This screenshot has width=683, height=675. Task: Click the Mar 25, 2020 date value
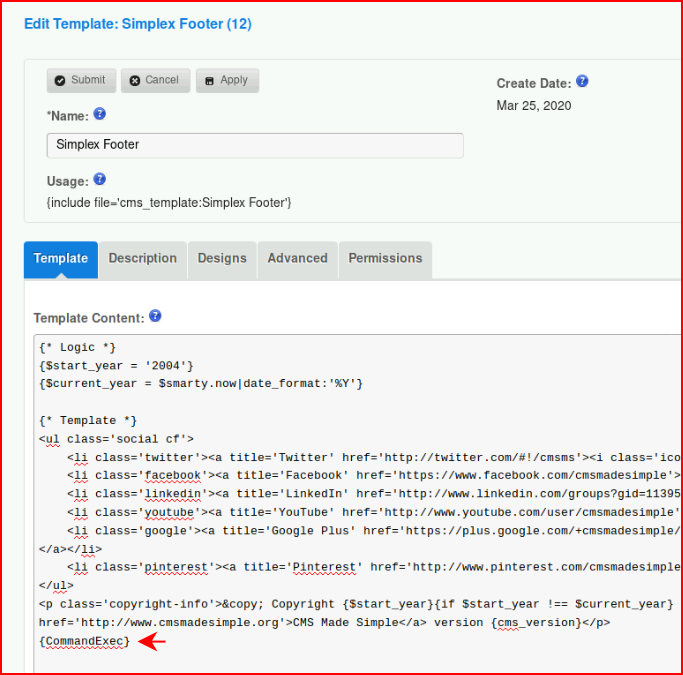(534, 106)
